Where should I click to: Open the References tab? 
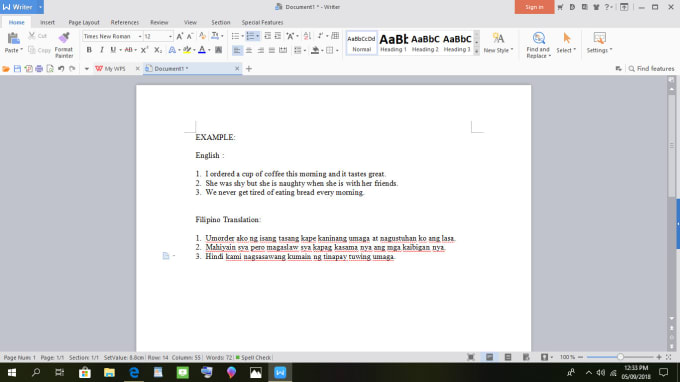click(x=124, y=22)
